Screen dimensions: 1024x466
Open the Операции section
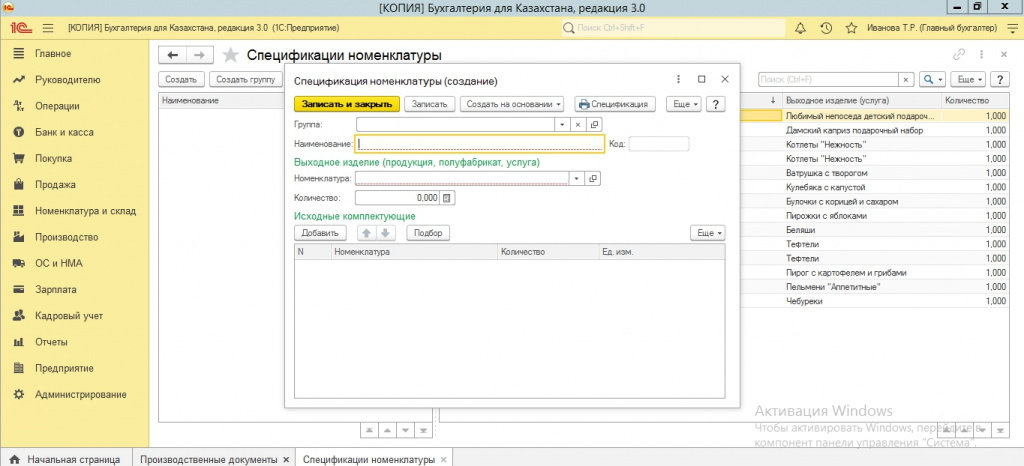[57, 106]
